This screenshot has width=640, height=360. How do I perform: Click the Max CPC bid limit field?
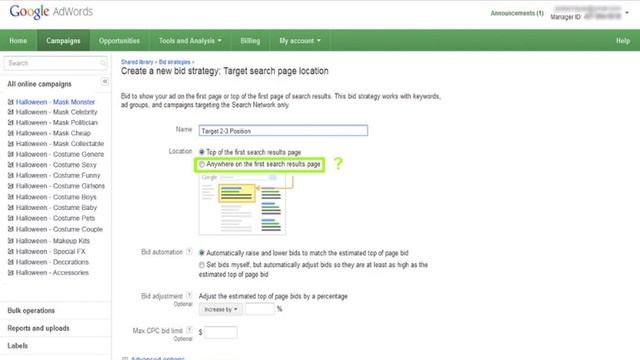pyautogui.click(x=220, y=332)
